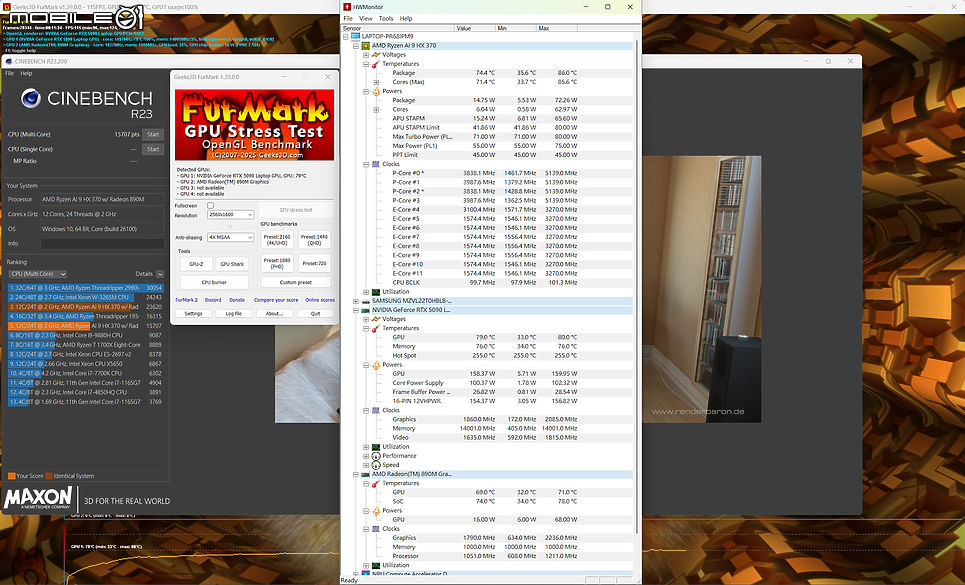Run the Preset:1440 (QHD) benchmark
This screenshot has width=965, height=585.
point(314,239)
